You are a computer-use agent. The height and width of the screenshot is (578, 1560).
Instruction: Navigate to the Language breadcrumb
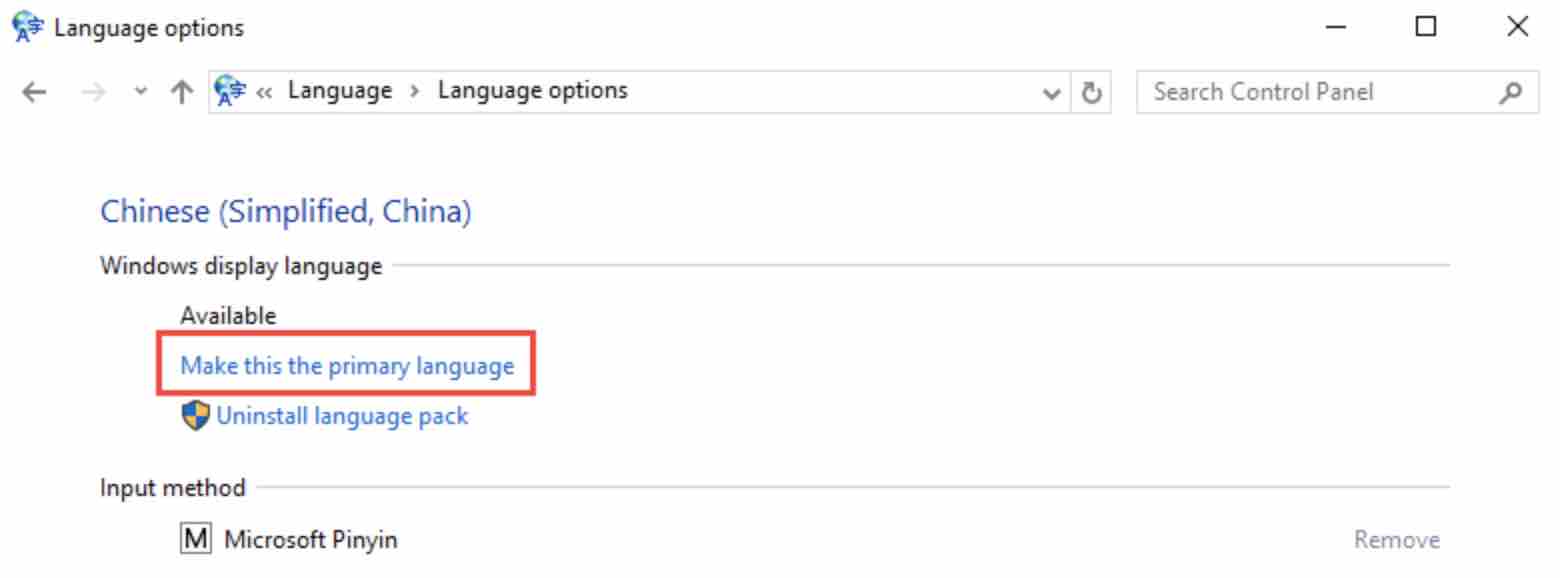[x=340, y=90]
